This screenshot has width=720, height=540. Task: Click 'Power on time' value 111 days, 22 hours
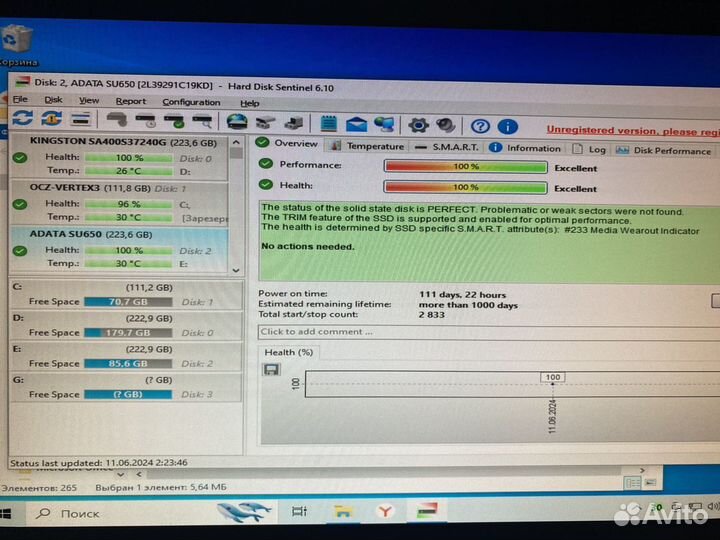tap(462, 295)
